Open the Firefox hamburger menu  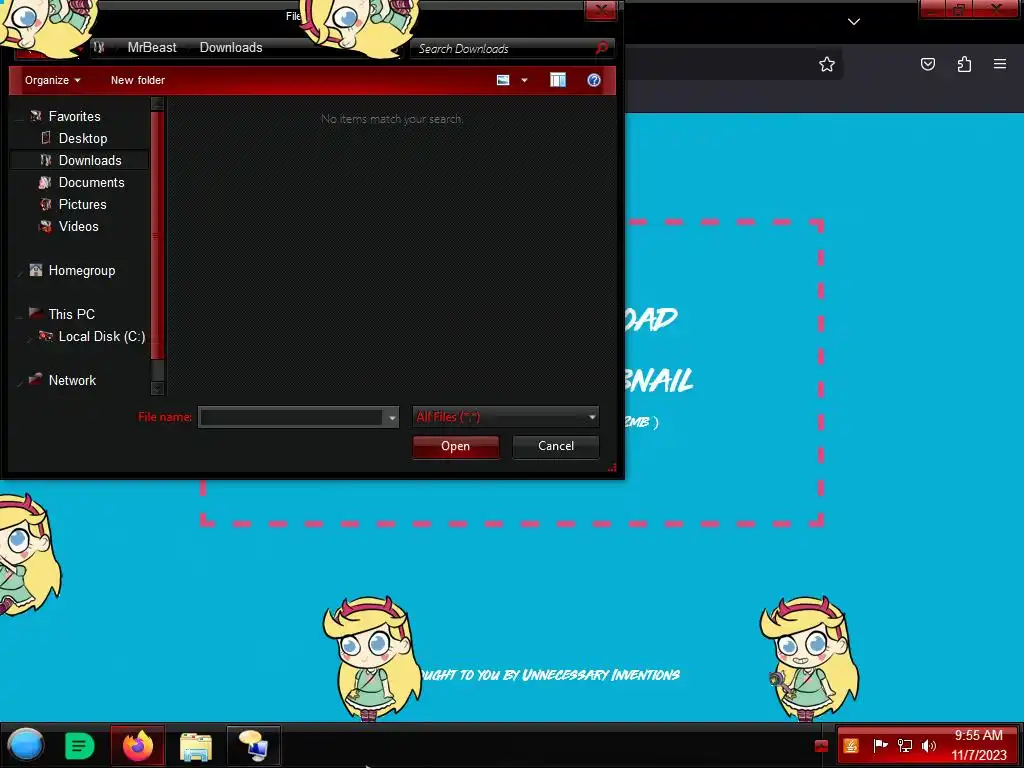1000,64
